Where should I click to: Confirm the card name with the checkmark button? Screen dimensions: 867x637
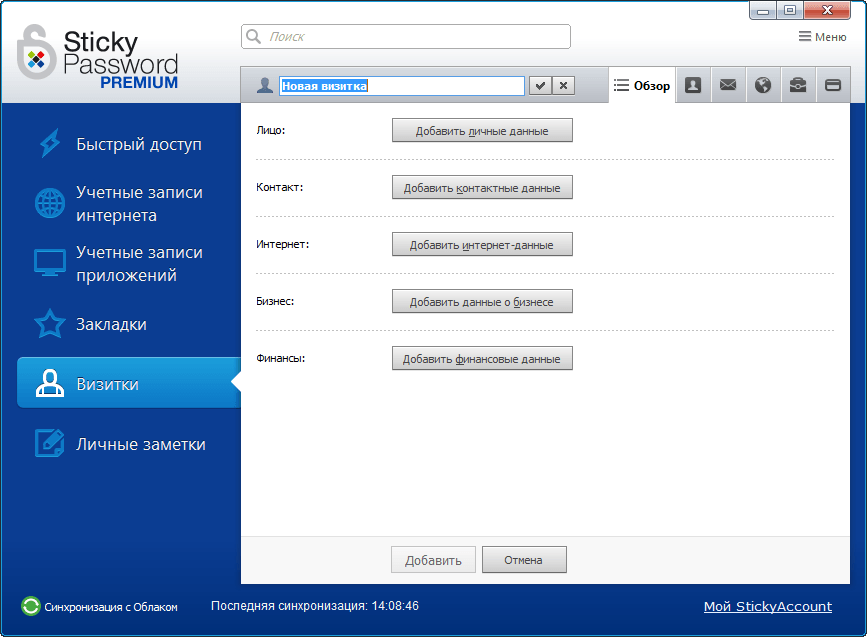[539, 85]
